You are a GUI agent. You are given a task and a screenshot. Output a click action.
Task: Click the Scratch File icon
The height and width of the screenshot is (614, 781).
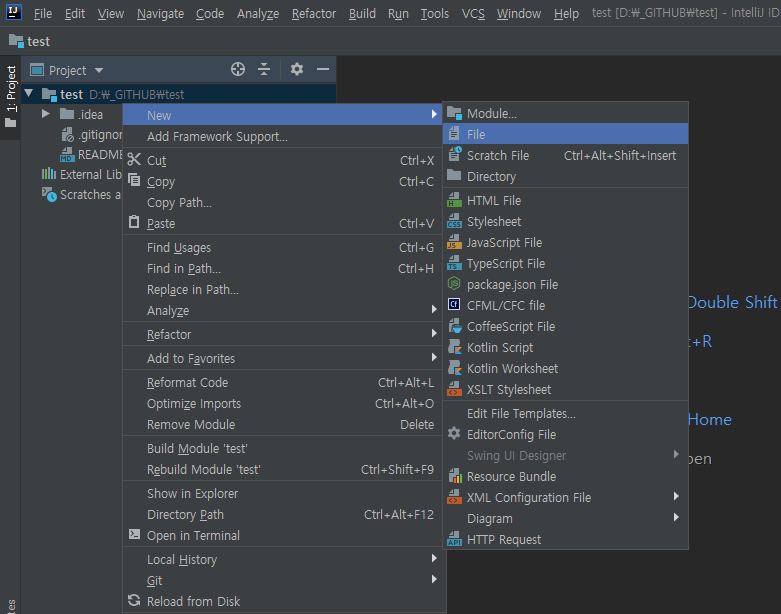[x=454, y=155]
